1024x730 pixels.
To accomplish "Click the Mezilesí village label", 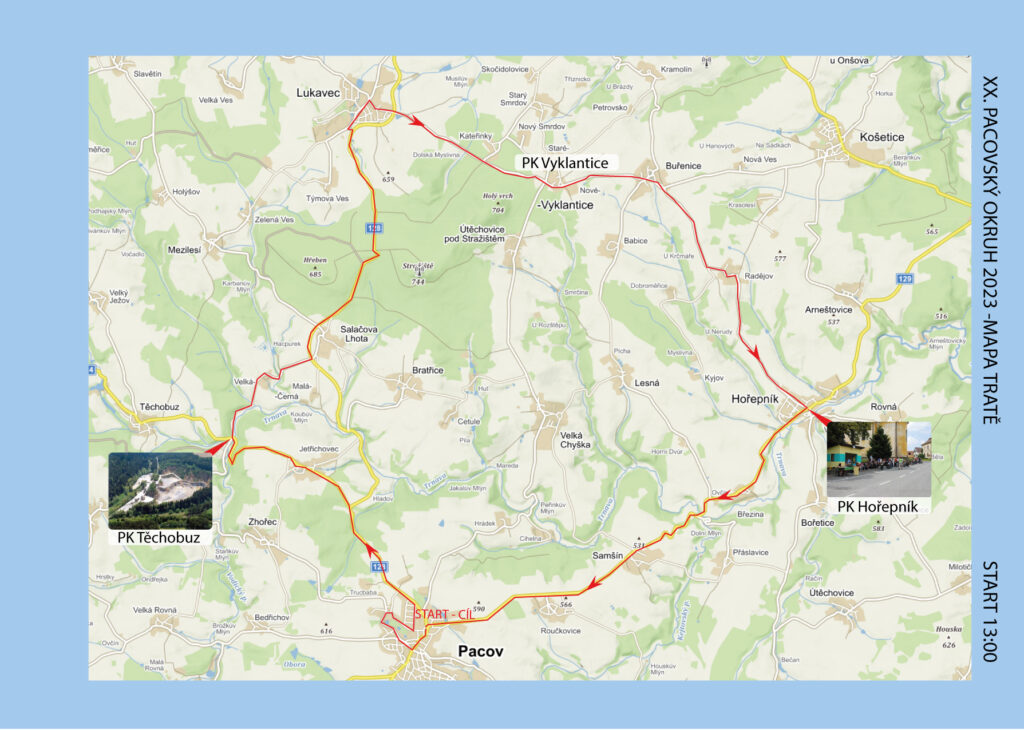I will click(x=184, y=250).
